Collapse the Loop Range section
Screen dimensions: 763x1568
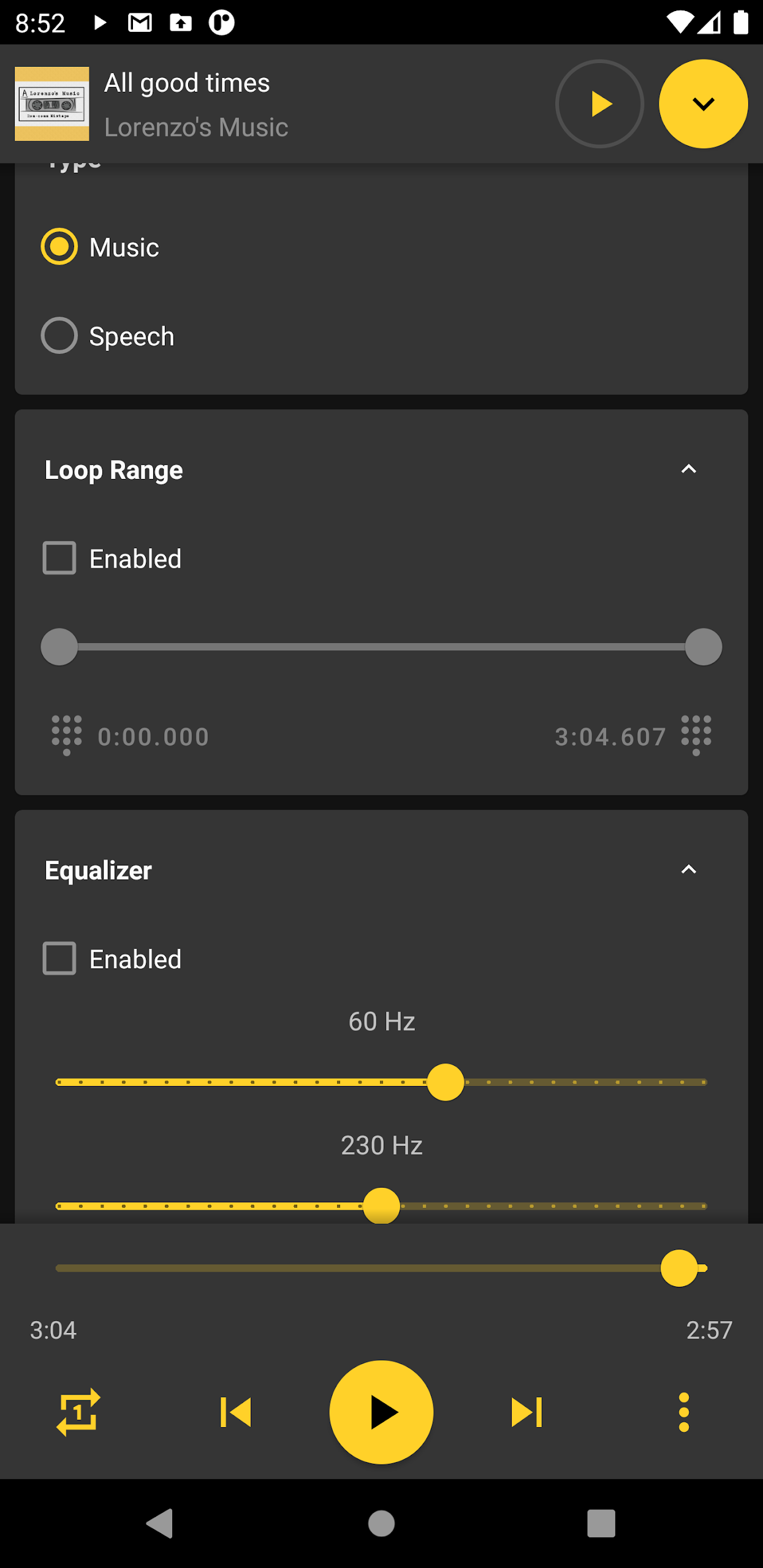click(689, 470)
